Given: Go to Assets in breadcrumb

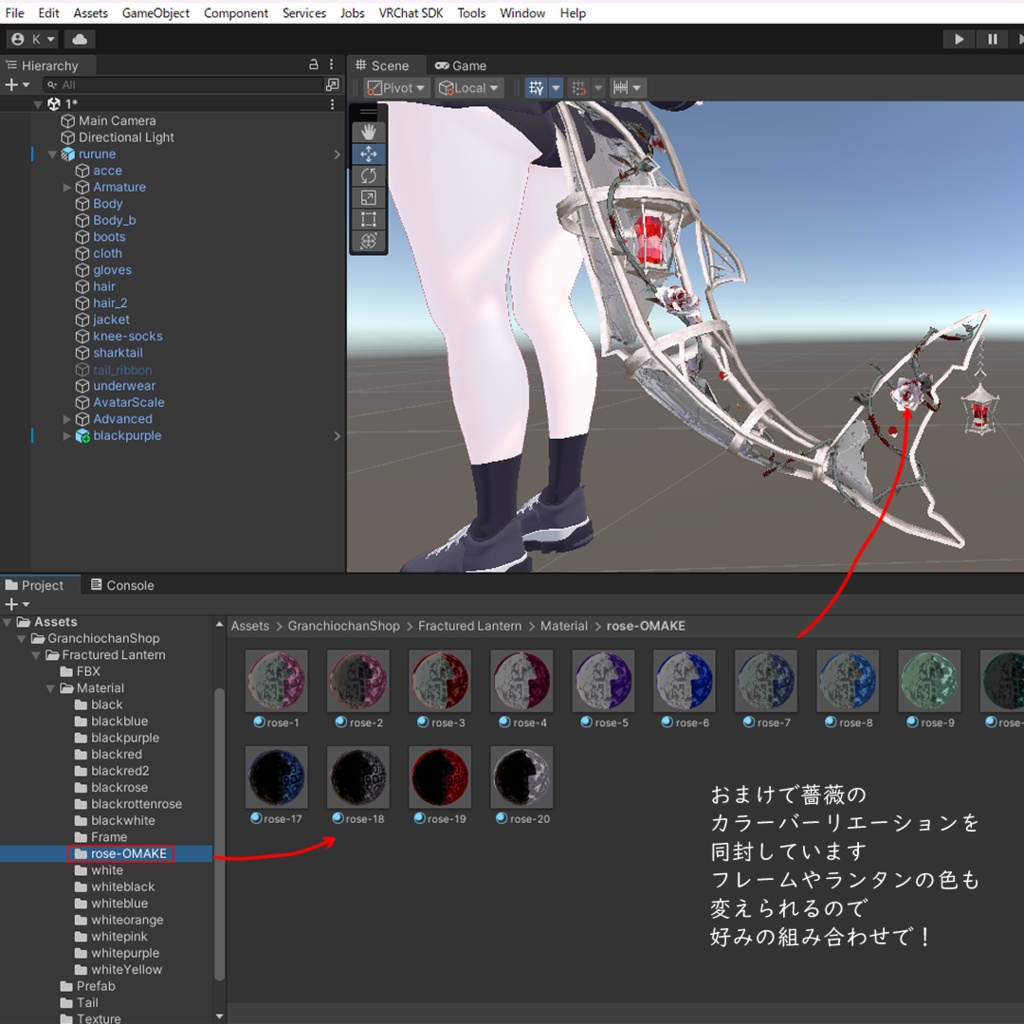Looking at the screenshot, I should point(250,626).
